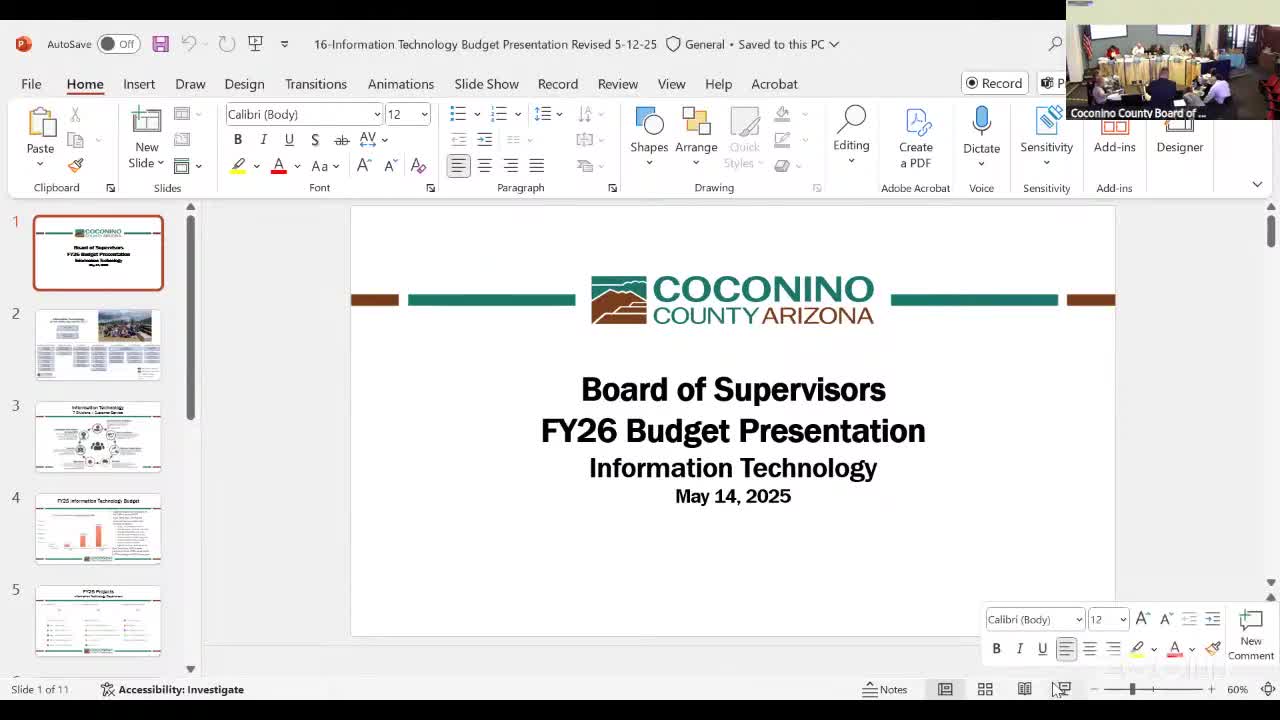This screenshot has height=720, width=1280.
Task: Click New Comment in the floating mini toolbar
Action: pos(1251,635)
